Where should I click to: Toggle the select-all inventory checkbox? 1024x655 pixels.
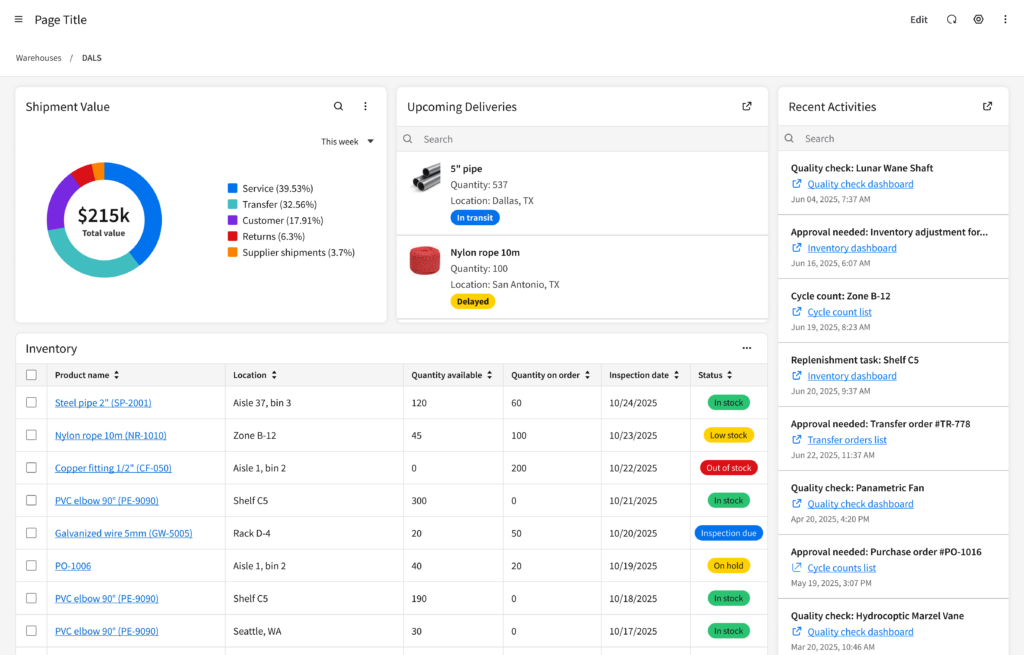click(x=31, y=375)
